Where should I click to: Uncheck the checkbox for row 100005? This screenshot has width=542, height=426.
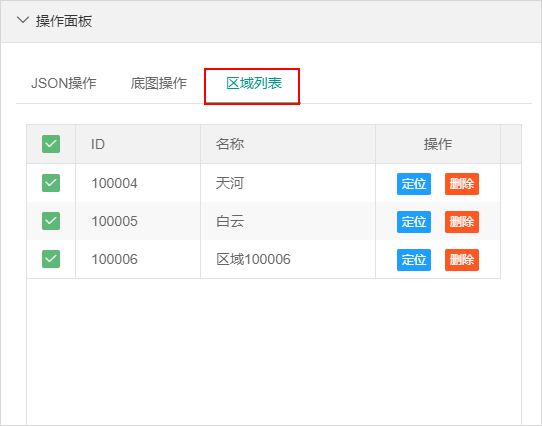pyautogui.click(x=51, y=221)
